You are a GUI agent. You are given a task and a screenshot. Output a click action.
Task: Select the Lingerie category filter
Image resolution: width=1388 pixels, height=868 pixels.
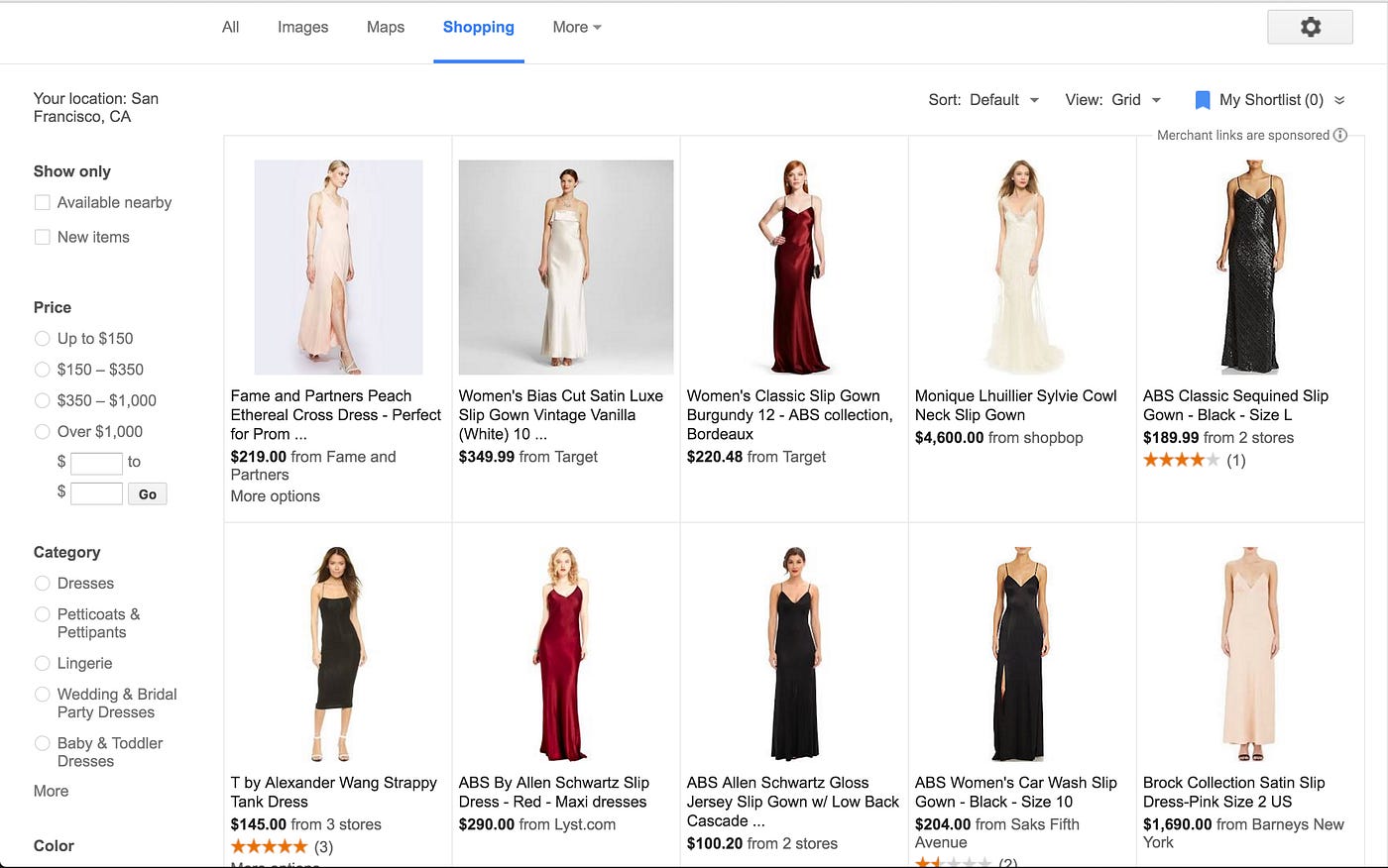point(42,663)
